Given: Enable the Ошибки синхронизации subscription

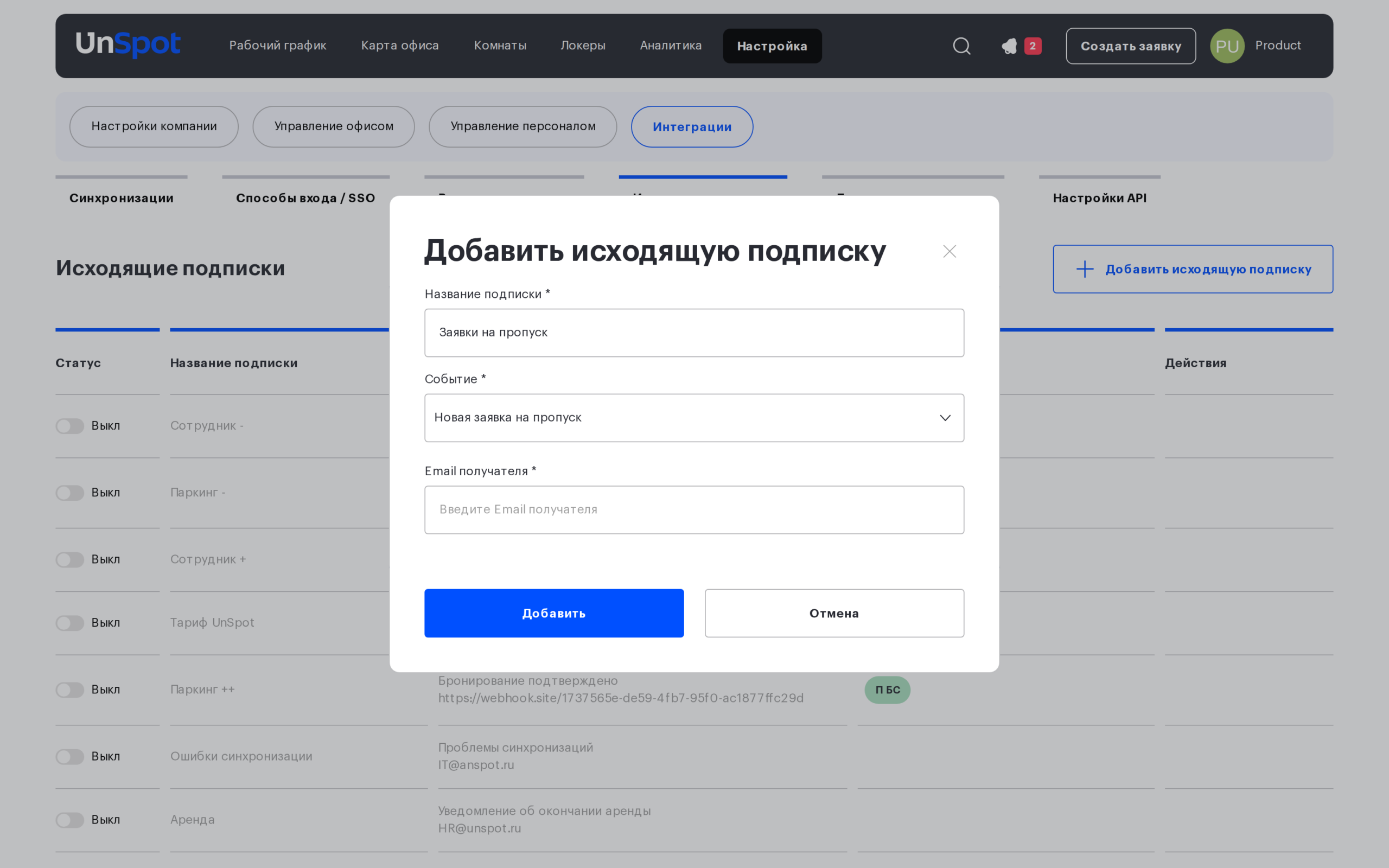Looking at the screenshot, I should coord(70,757).
